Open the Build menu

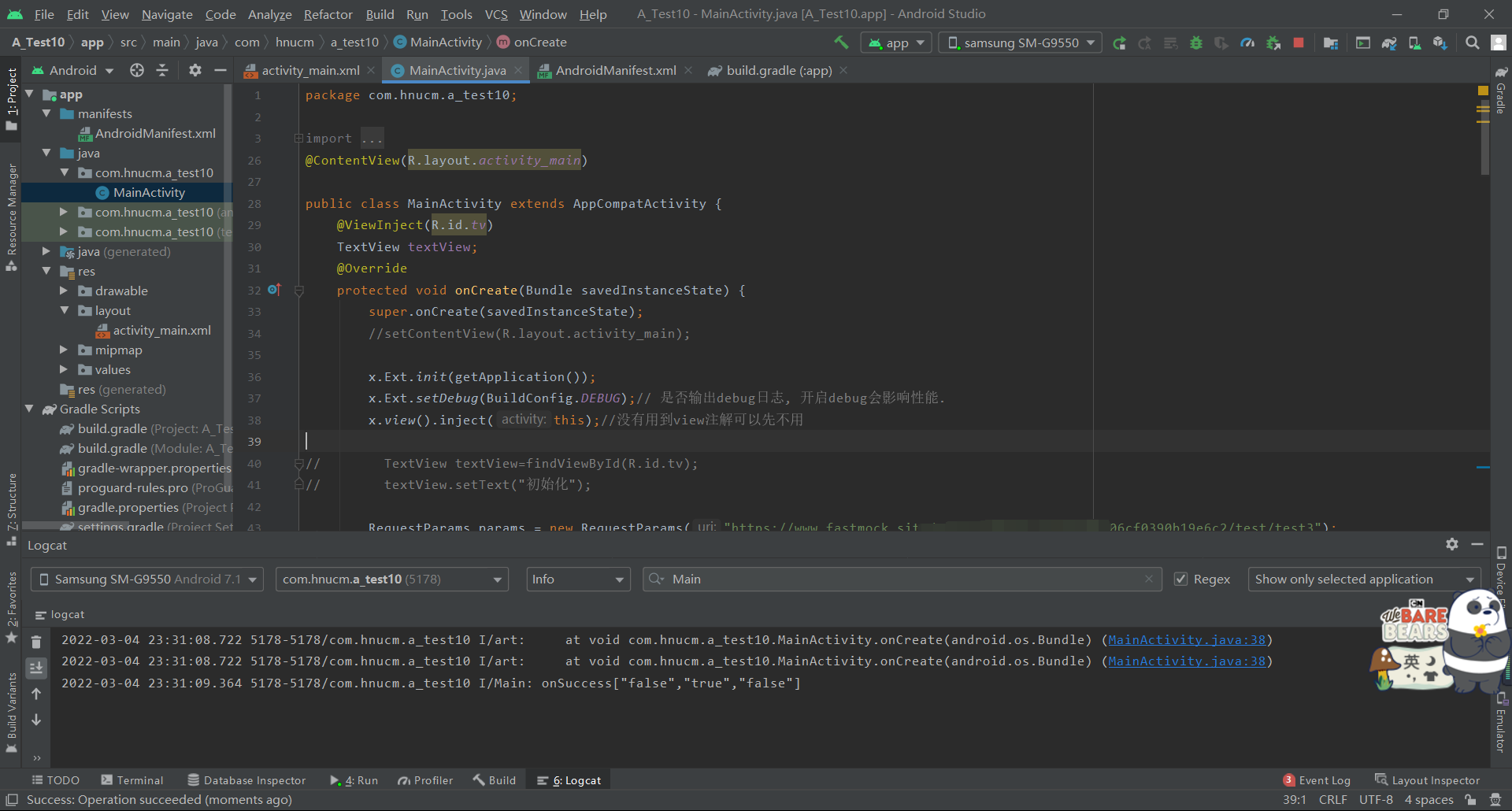pos(380,14)
